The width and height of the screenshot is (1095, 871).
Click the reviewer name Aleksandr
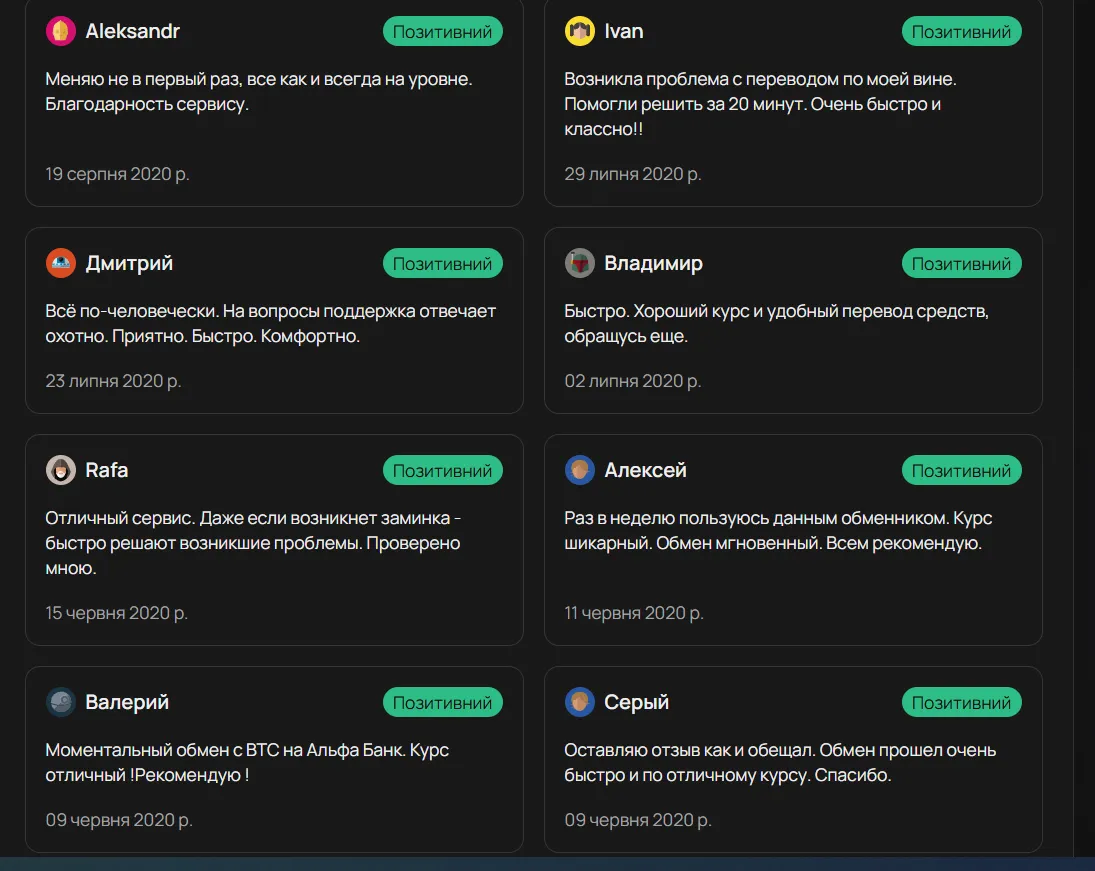point(133,31)
